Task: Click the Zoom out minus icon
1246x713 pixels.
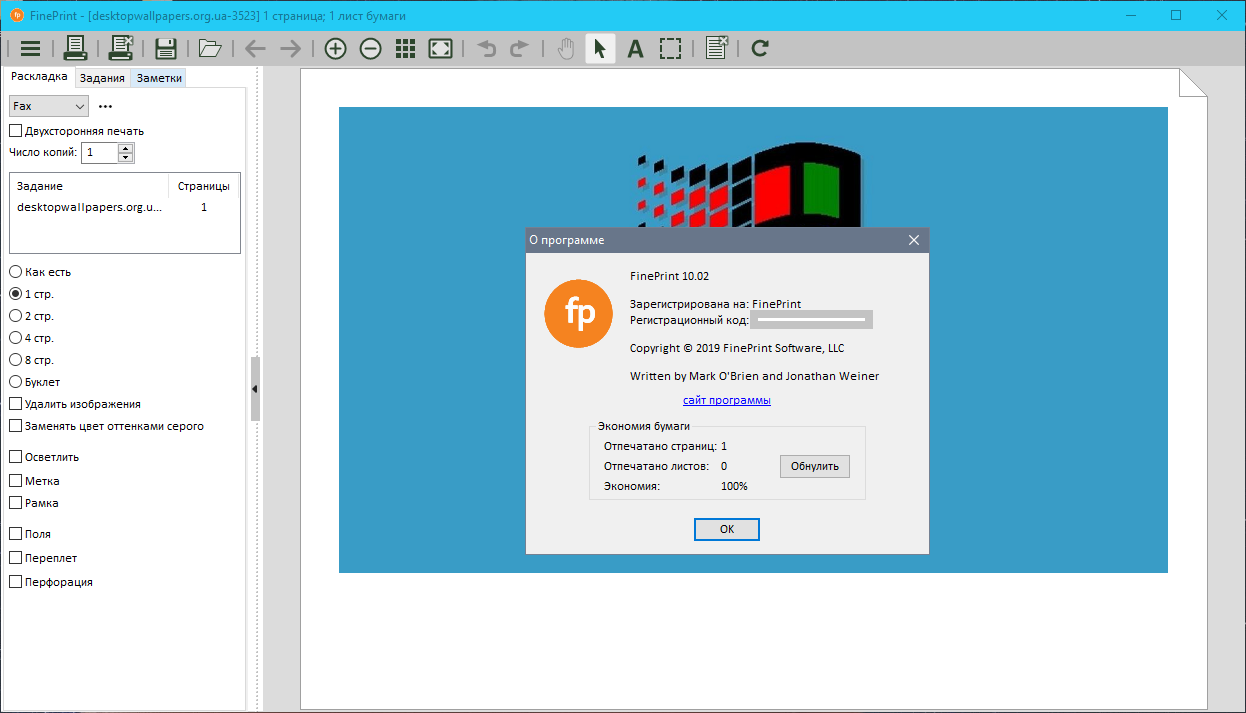Action: tap(370, 48)
